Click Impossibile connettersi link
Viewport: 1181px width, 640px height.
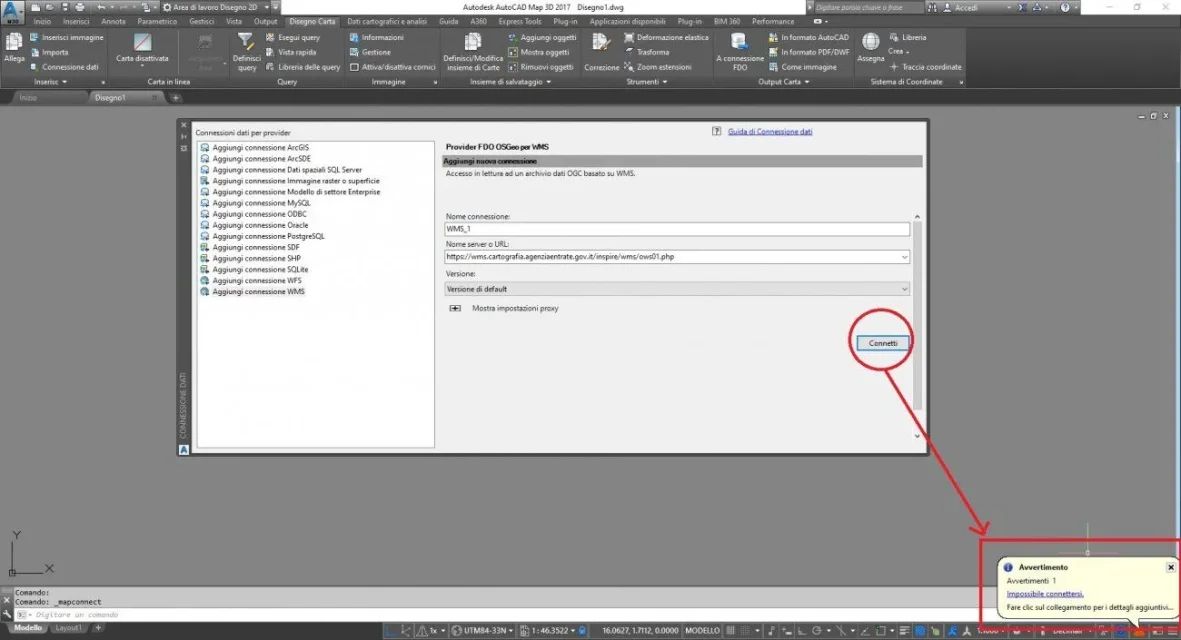(1045, 594)
